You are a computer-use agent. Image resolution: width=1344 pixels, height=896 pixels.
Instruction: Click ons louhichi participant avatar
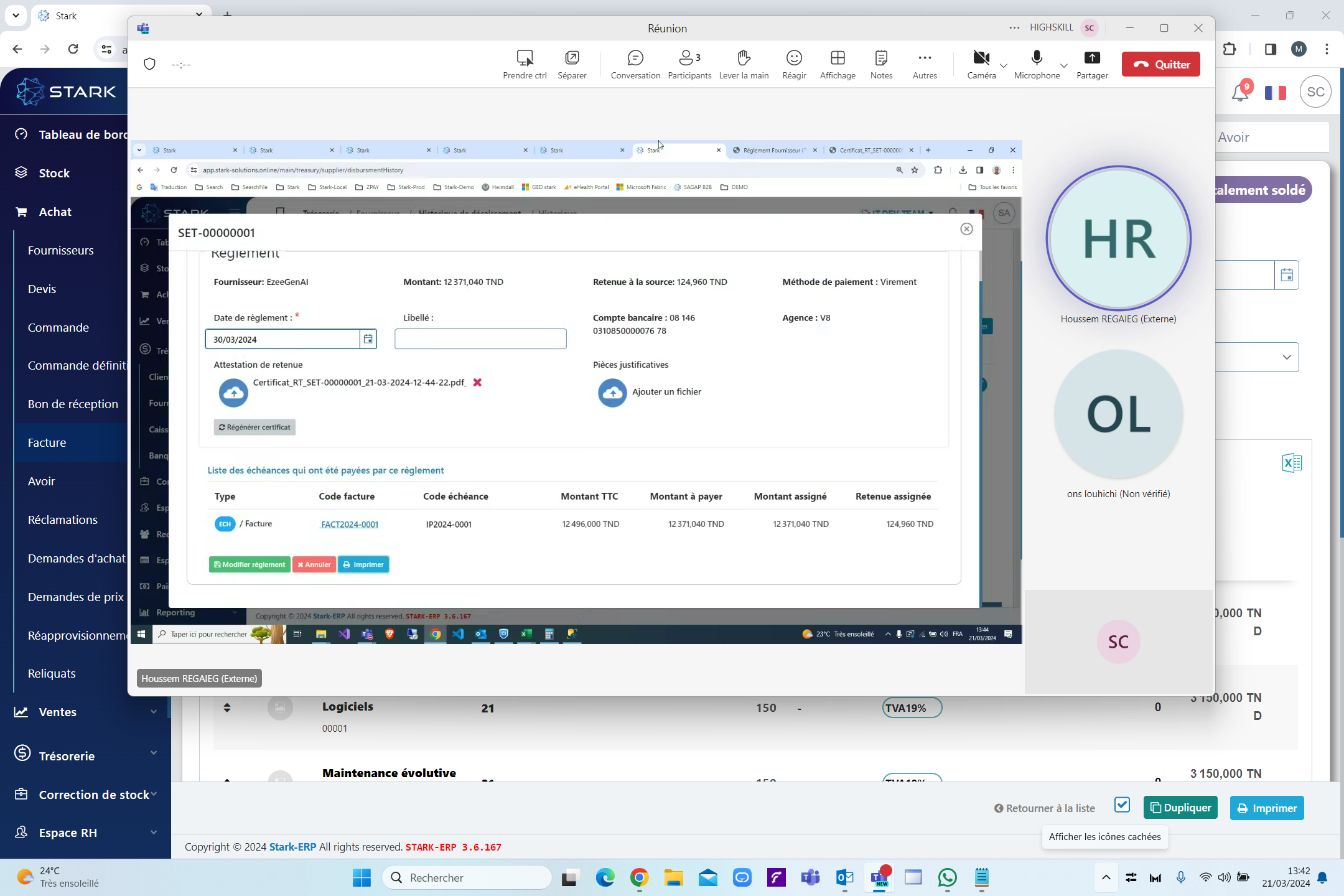1118,414
